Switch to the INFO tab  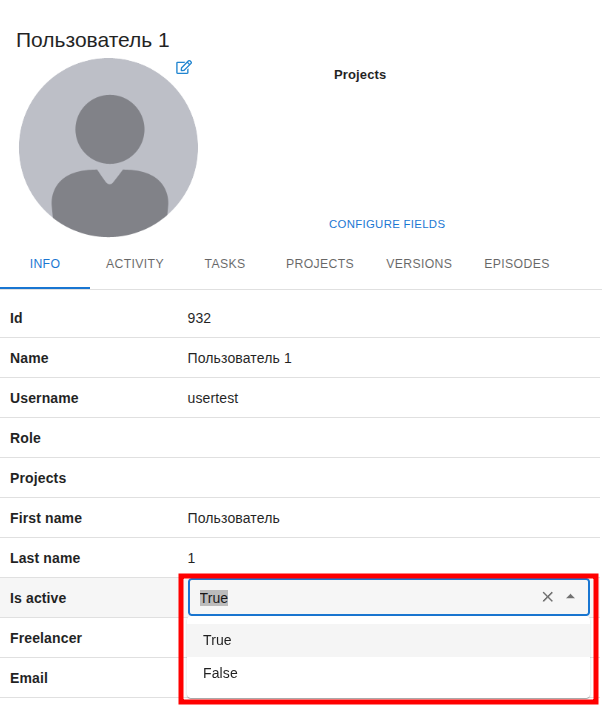click(x=45, y=264)
